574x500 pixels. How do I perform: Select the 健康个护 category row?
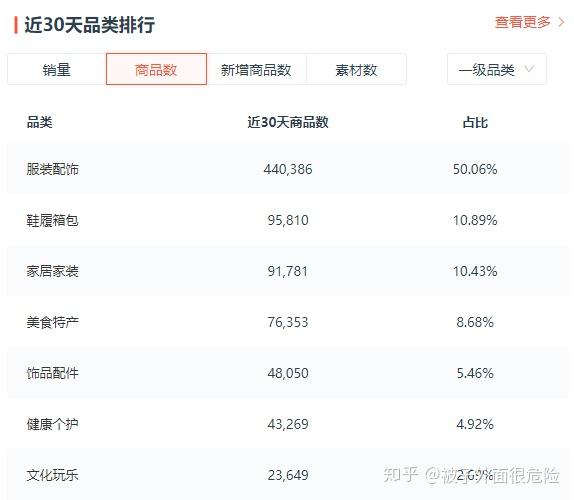click(x=288, y=424)
